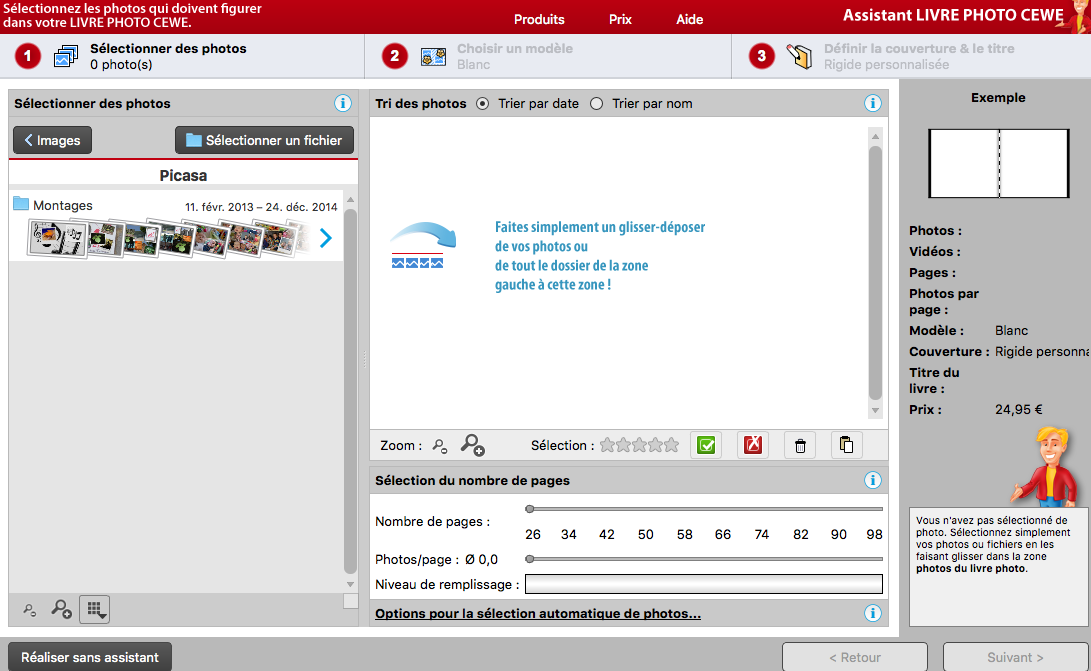Click the Montages date range text
The width and height of the screenshot is (1091, 671).
point(261,207)
